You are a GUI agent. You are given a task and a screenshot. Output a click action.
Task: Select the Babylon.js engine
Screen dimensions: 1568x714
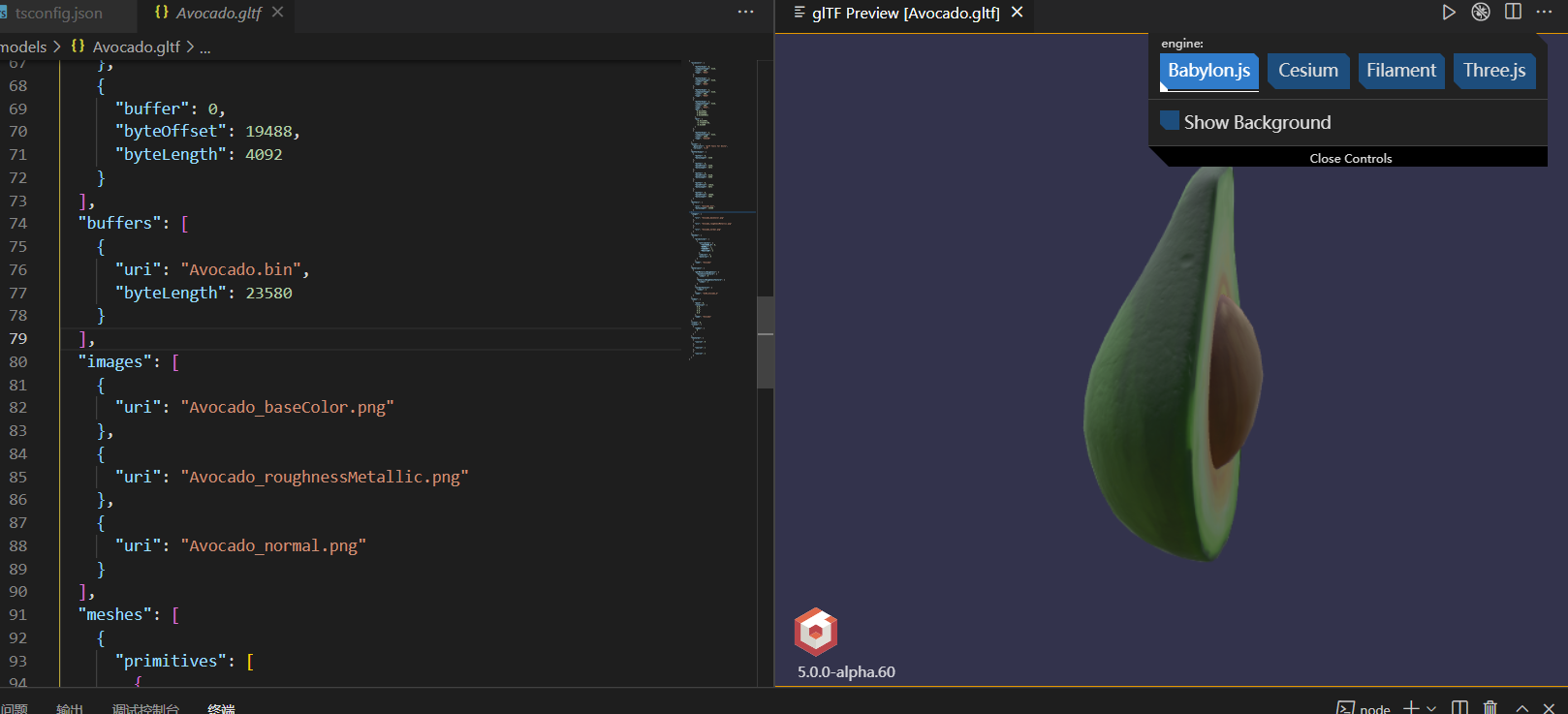1208,71
